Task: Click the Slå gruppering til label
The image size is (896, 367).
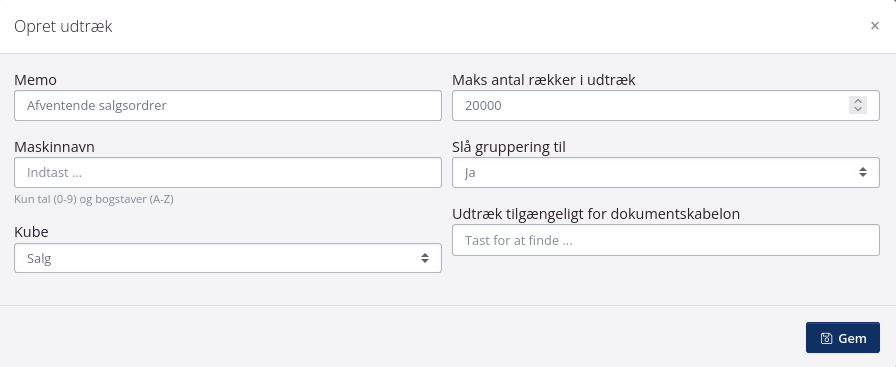Action: (509, 147)
